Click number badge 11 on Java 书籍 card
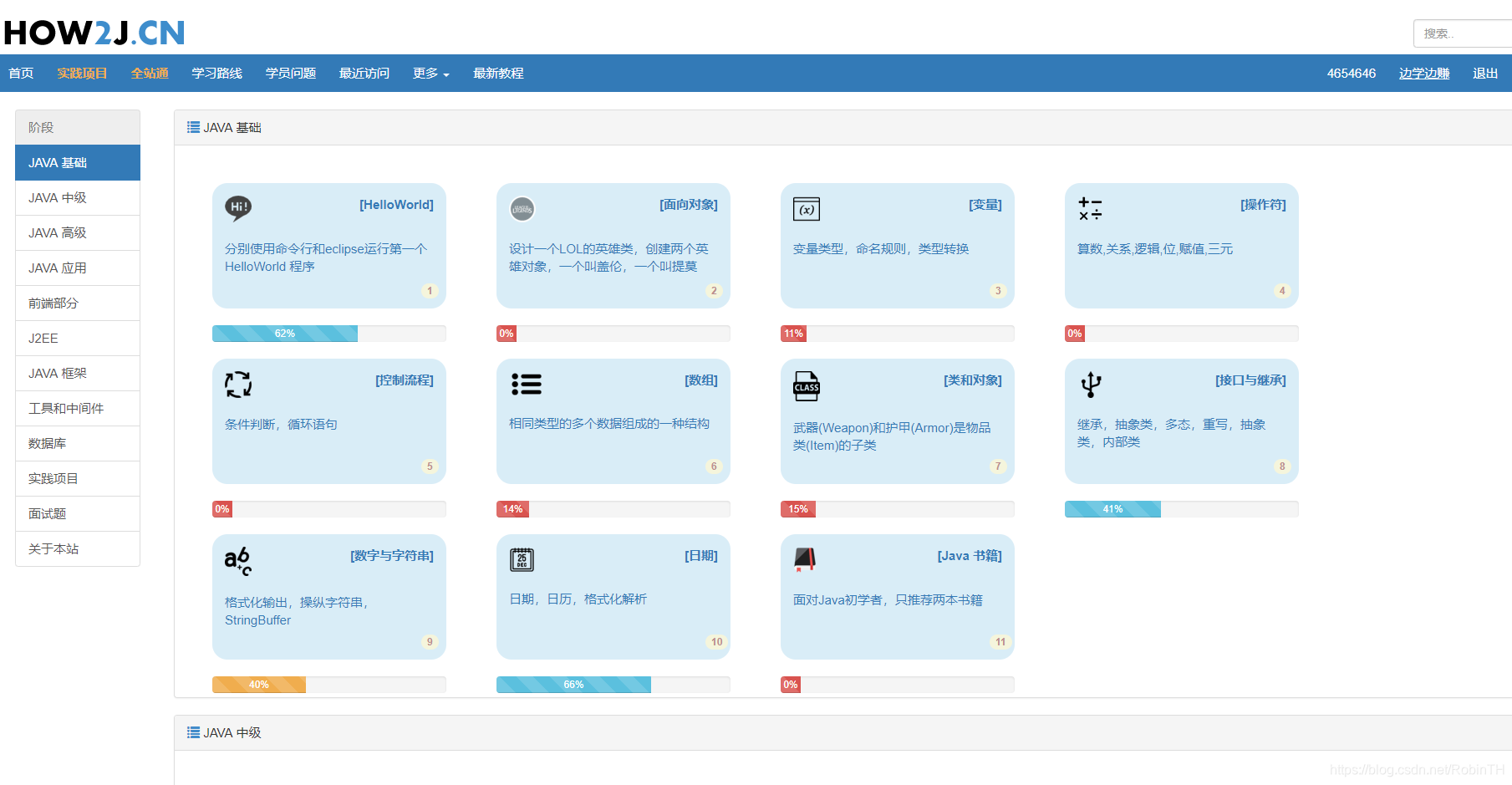Screen dimensions: 1512x785 click(x=1000, y=642)
